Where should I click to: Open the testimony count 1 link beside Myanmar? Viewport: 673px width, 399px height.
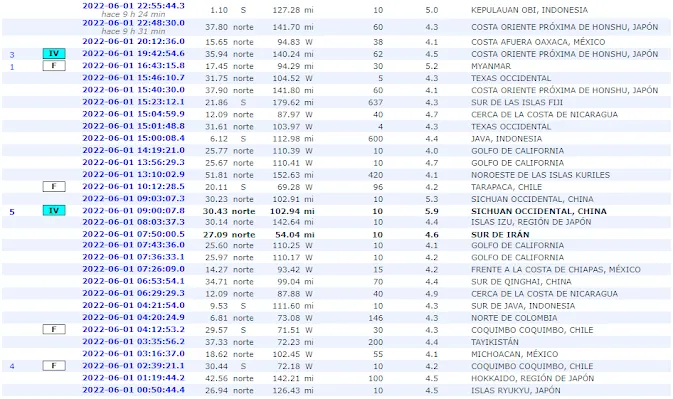[x=12, y=66]
